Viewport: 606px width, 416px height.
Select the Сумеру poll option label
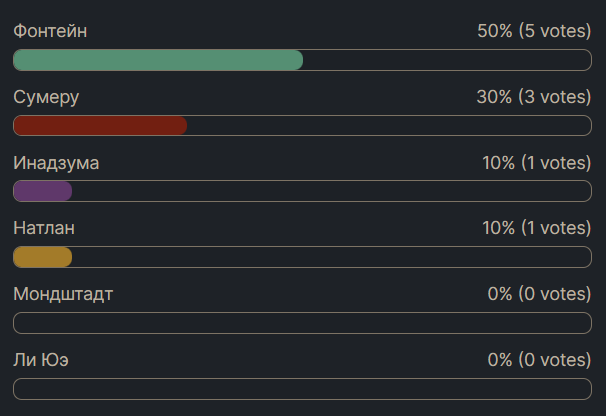(46, 97)
